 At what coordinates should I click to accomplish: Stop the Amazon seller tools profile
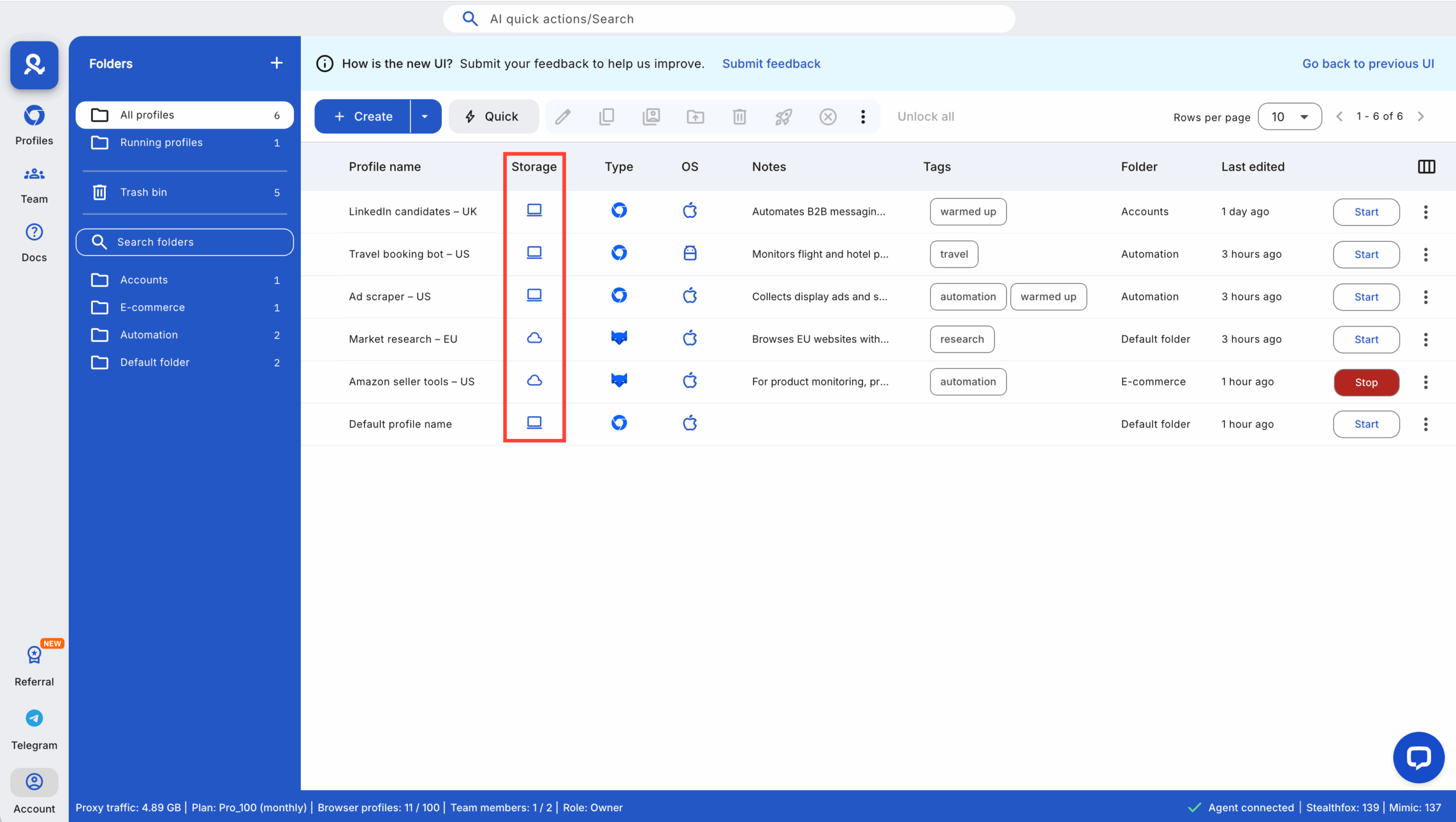coord(1366,382)
